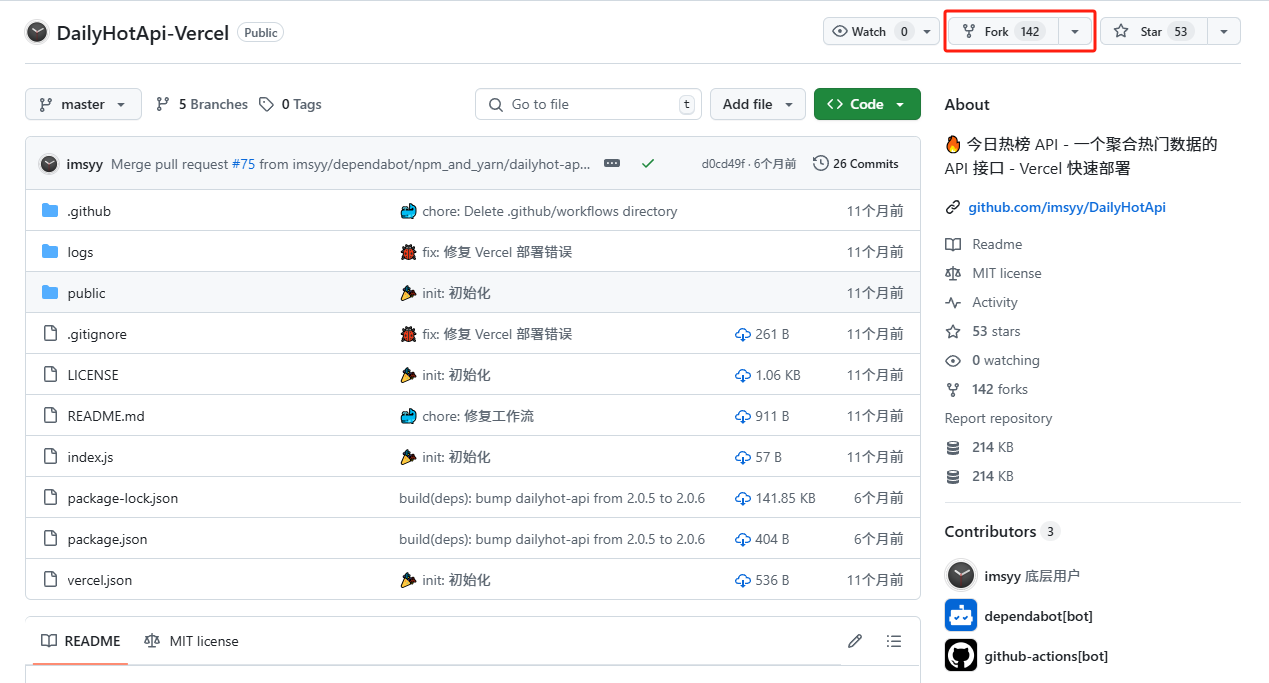Open the master branch dropdown

(83, 104)
